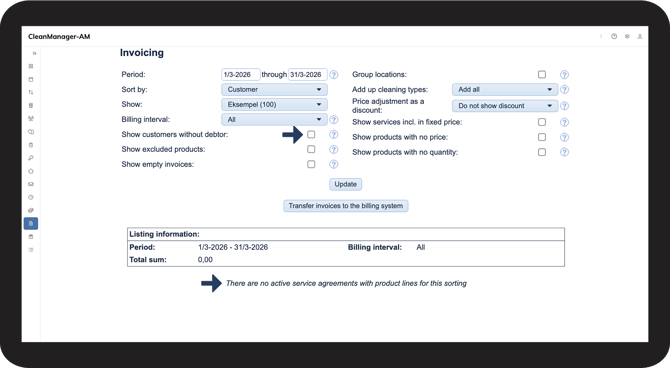Click the key icon in the sidebar
The image size is (670, 368).
[31, 158]
